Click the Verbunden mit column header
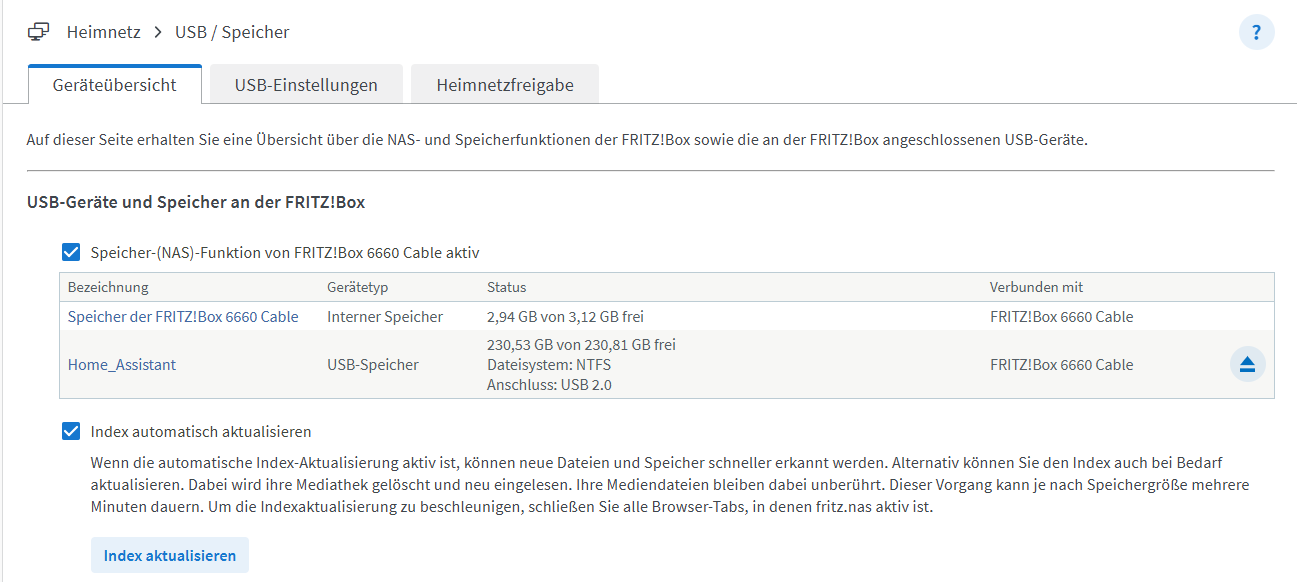Viewport: 1297px width, 582px height. [1036, 287]
